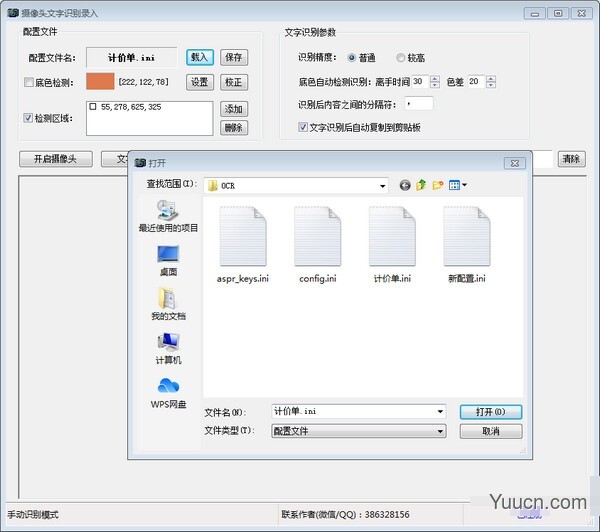The height and width of the screenshot is (532, 600).
Task: Open Recent Items (最近使用的项目) sidebar icon
Action: [168, 211]
